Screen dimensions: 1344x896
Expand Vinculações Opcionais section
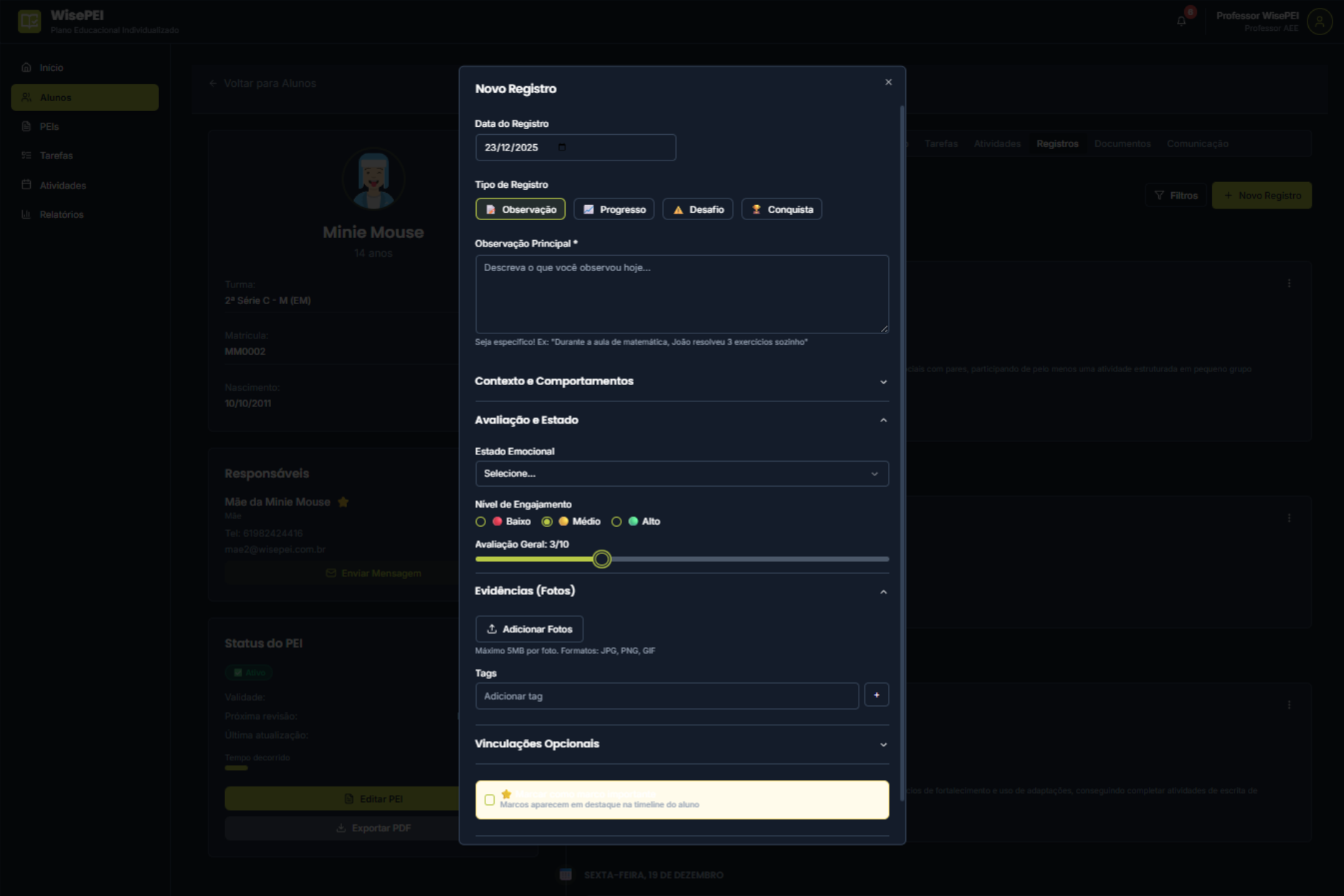pyautogui.click(x=681, y=744)
